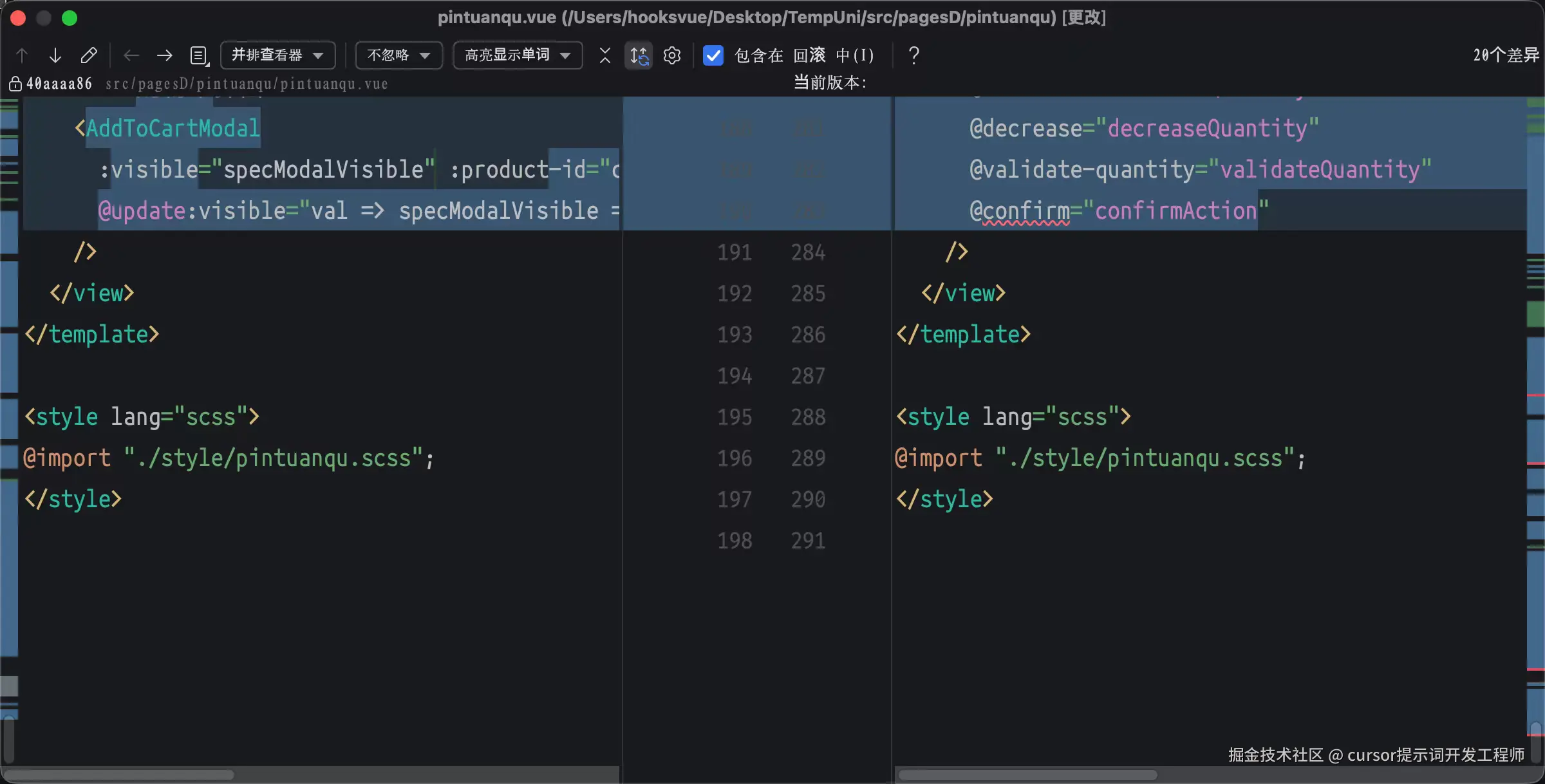Click the @confirm attribute in right pane
Screen dimensions: 1545x784
pos(1020,211)
